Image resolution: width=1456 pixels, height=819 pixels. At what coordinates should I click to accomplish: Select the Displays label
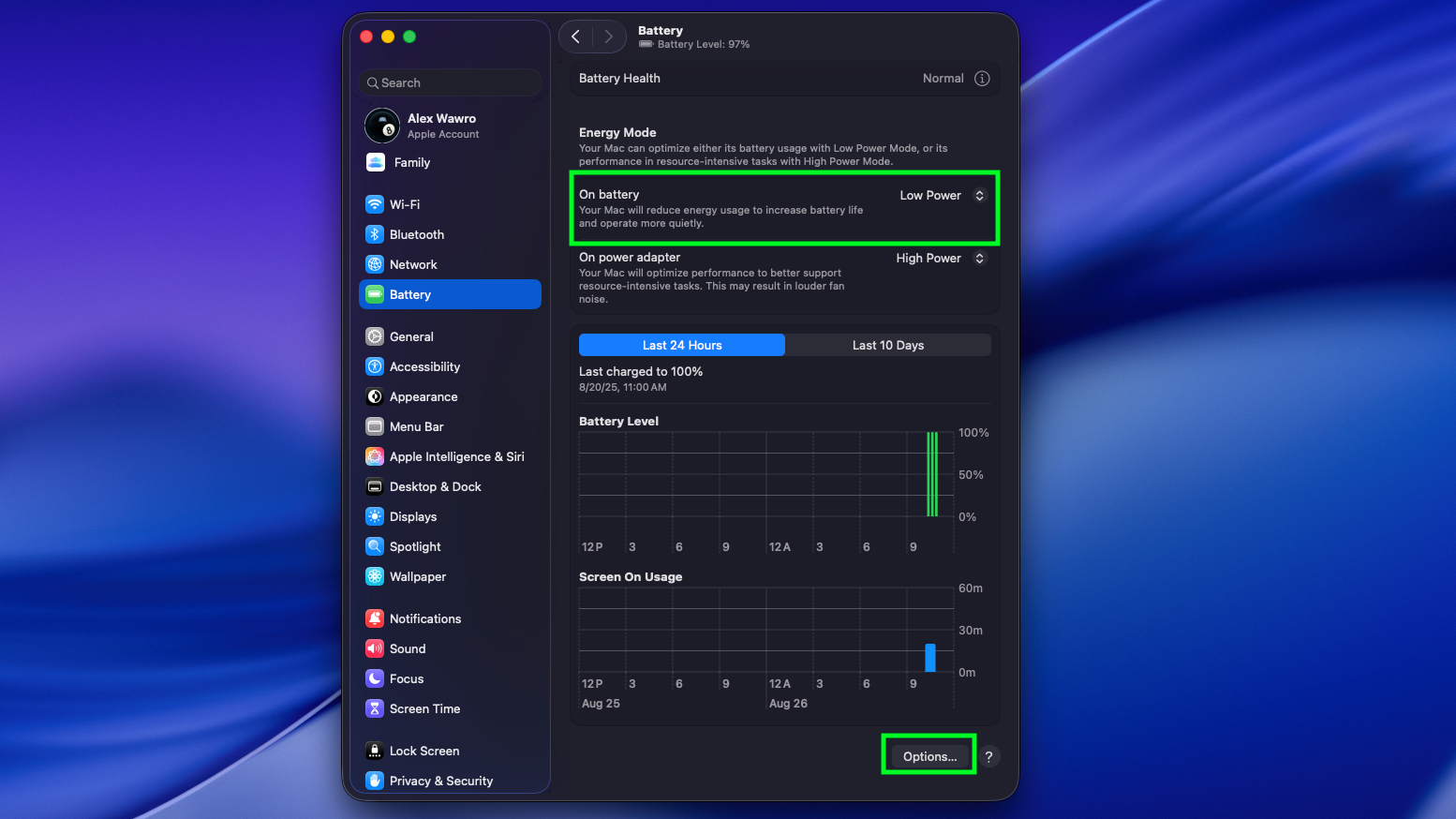coord(413,516)
